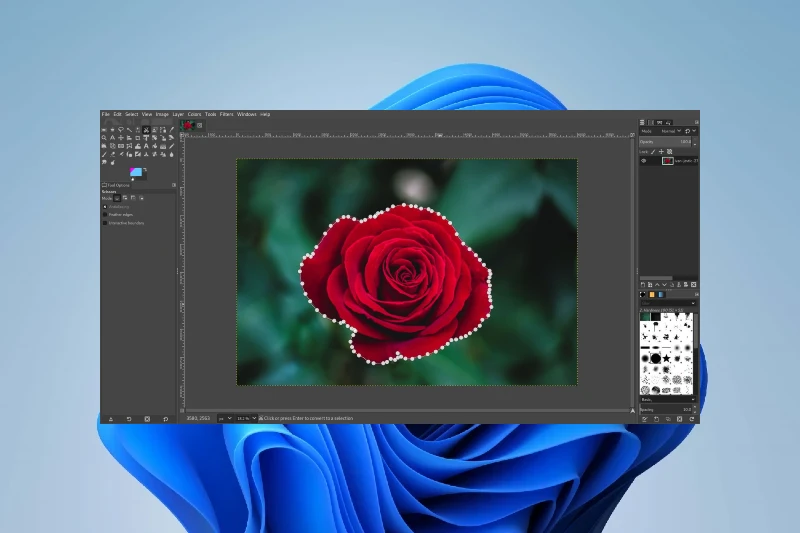Select the Rectangle Select tool
This screenshot has width=800, height=533.
[104, 130]
